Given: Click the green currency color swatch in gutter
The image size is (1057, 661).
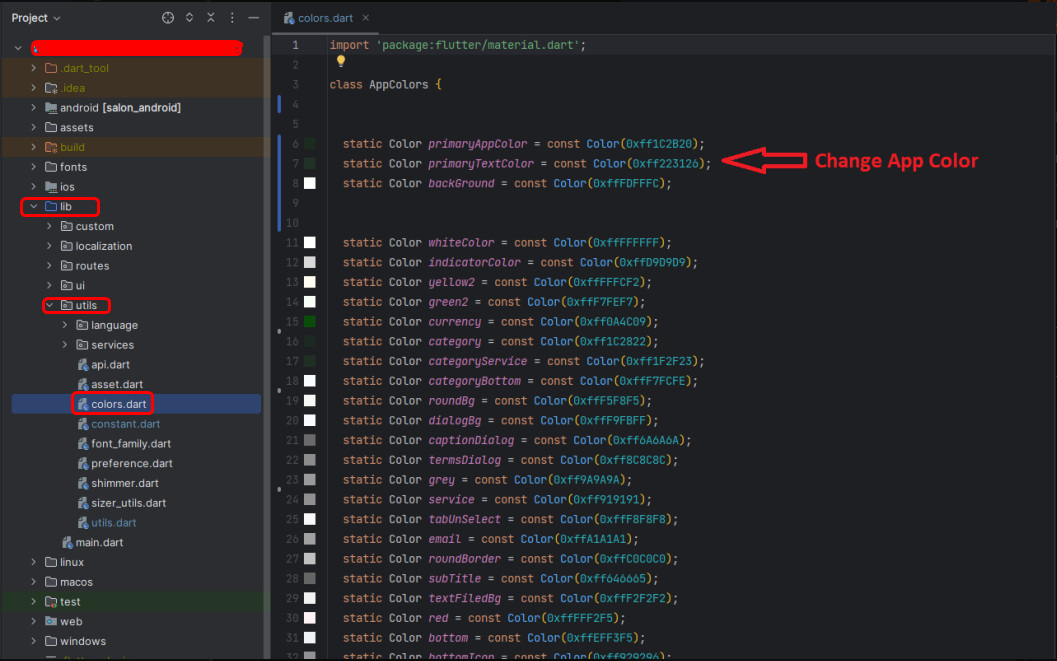Looking at the screenshot, I should tap(310, 322).
